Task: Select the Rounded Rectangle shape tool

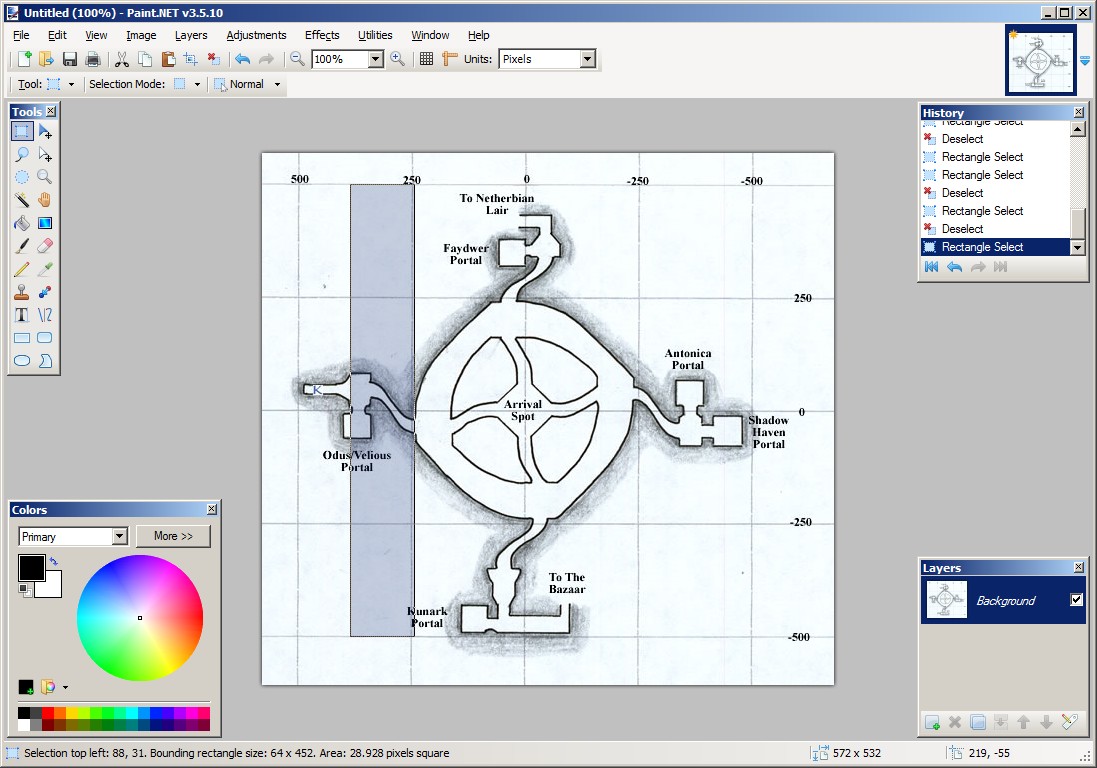Action: (x=45, y=338)
